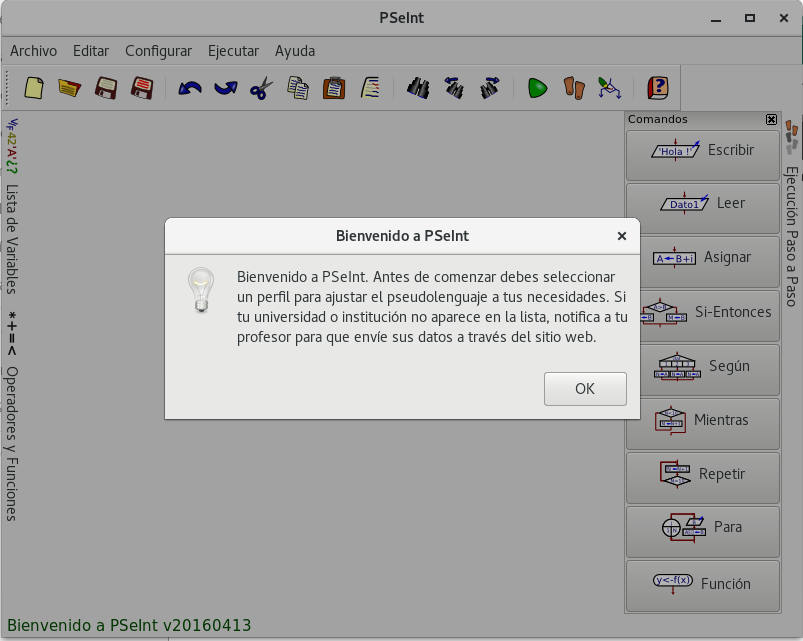This screenshot has height=641, width=803.
Task: Run the algorithm with the green play icon
Action: pyautogui.click(x=537, y=88)
